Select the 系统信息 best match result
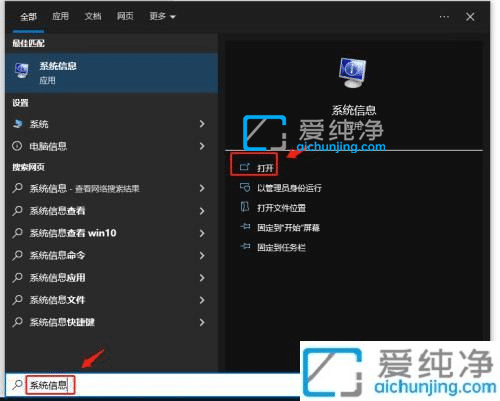The image size is (500, 401). tap(112, 73)
